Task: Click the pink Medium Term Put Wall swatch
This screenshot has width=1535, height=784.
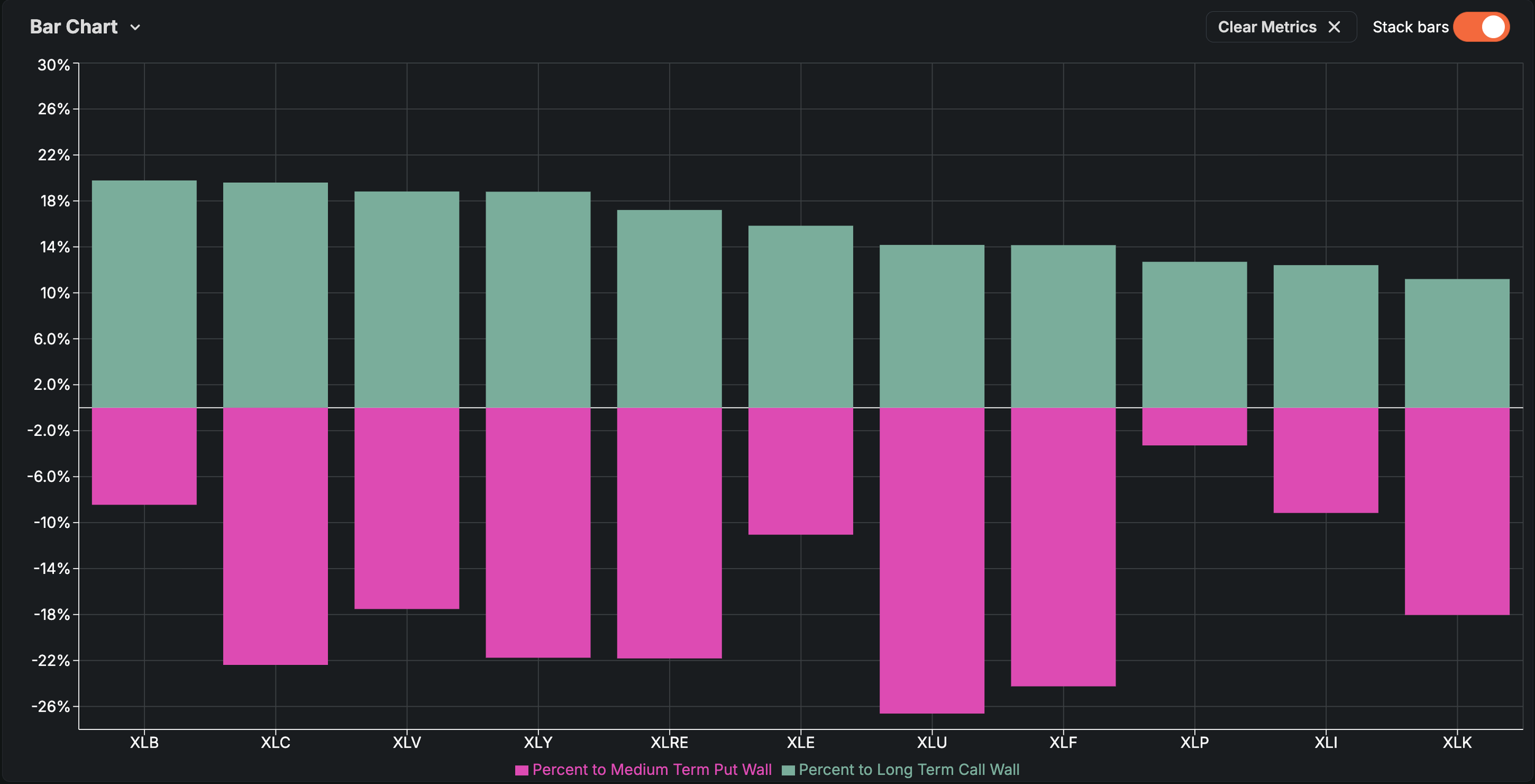Action: pos(521,770)
